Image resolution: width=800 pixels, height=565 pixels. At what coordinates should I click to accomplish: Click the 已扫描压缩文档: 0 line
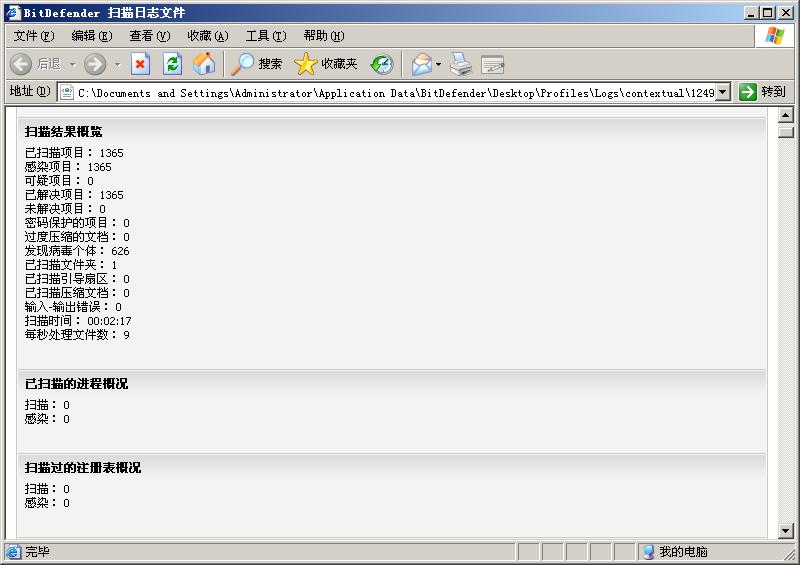[77, 292]
